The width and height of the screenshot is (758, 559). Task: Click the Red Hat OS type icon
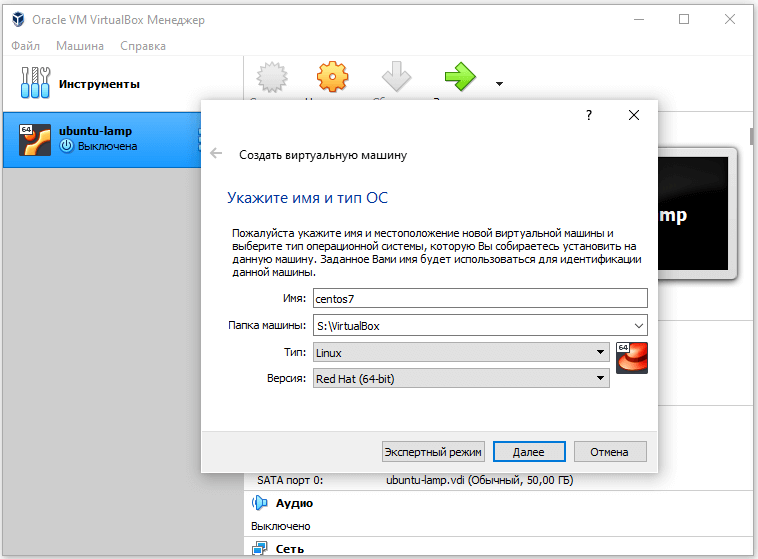coord(632,358)
